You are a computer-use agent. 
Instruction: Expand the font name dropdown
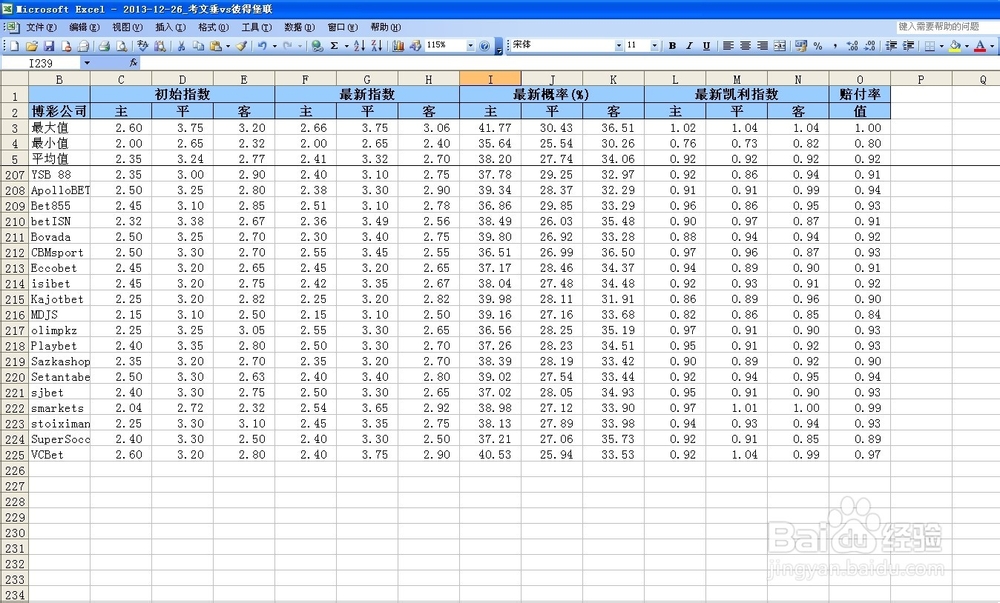(618, 46)
